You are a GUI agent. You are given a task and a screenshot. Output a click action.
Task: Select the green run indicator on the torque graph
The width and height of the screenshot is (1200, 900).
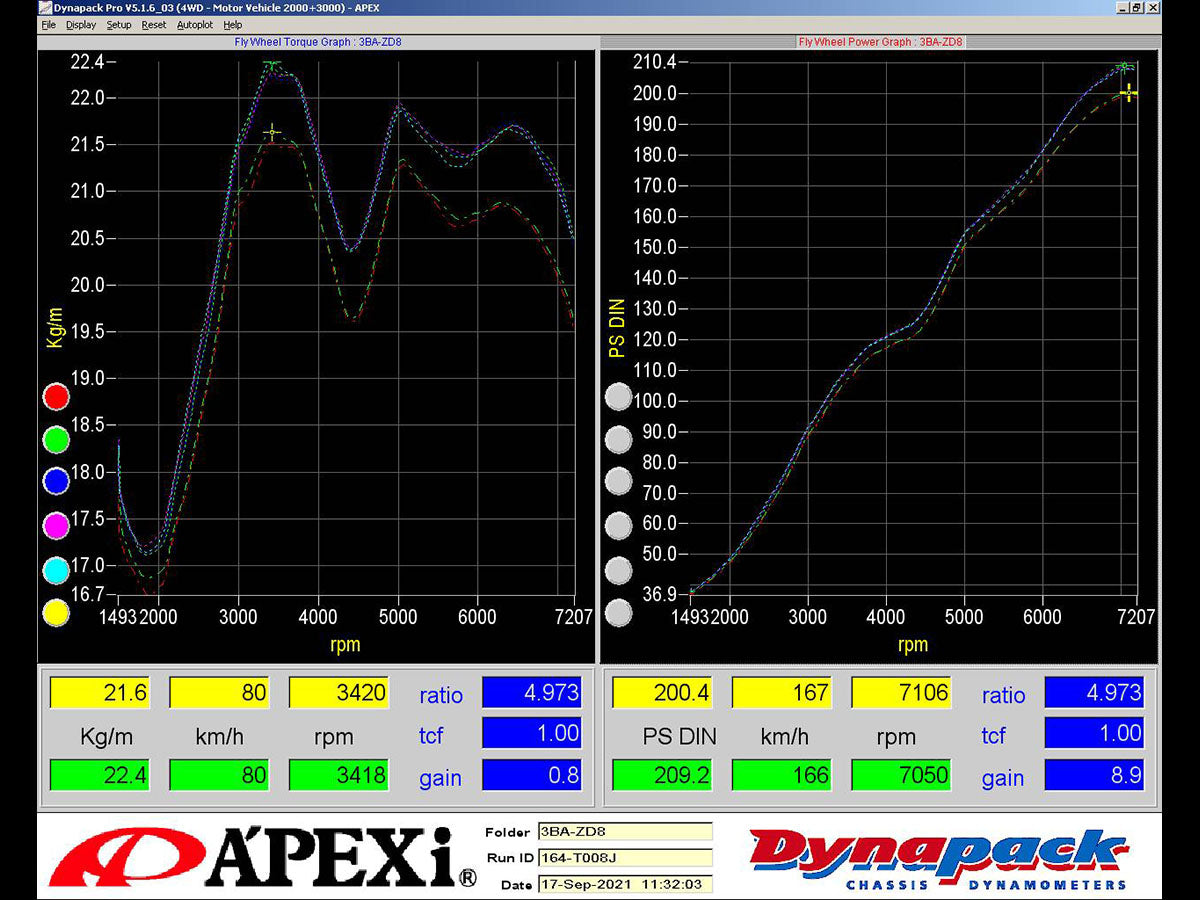click(56, 438)
